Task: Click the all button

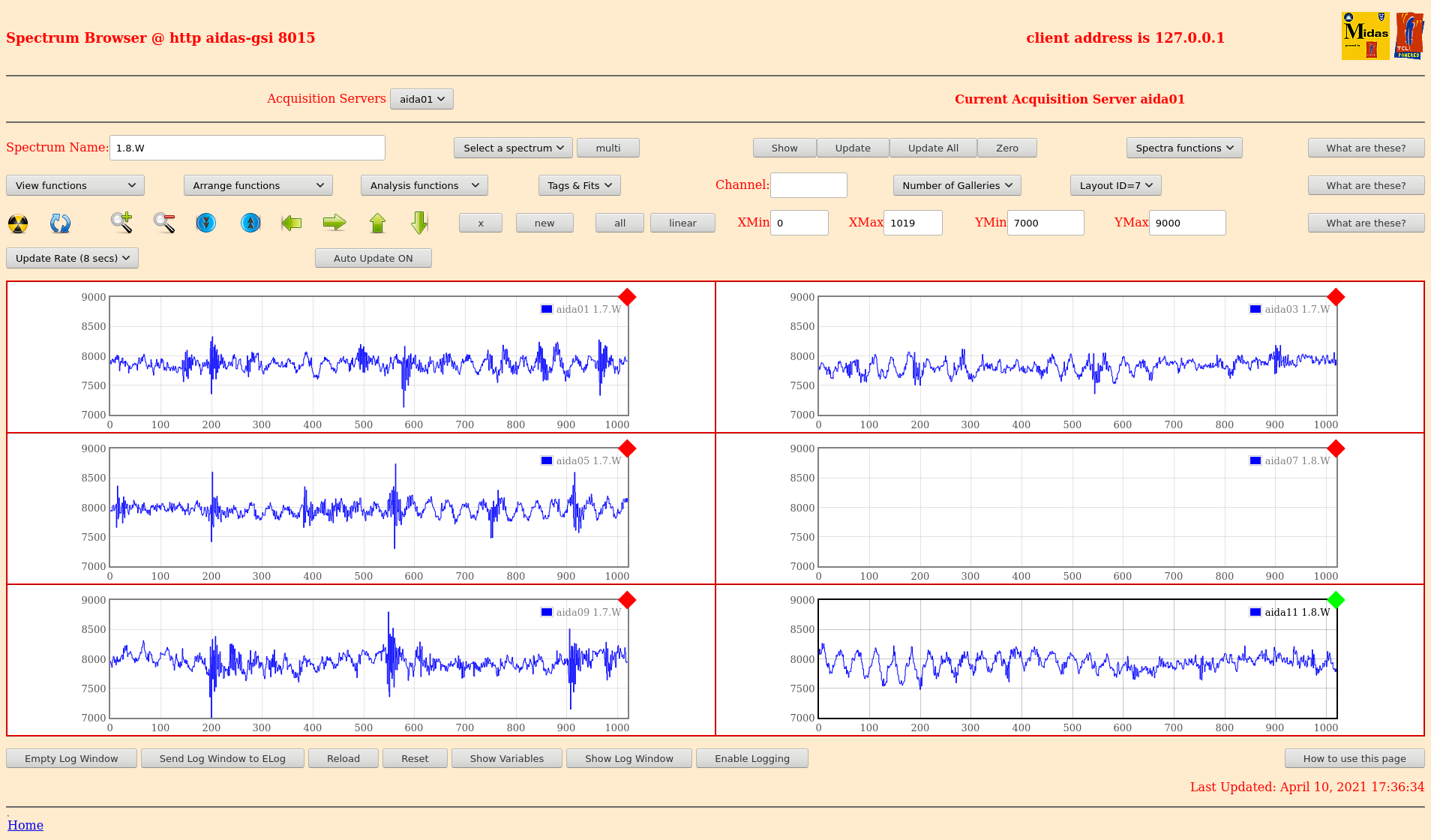Action: point(619,223)
